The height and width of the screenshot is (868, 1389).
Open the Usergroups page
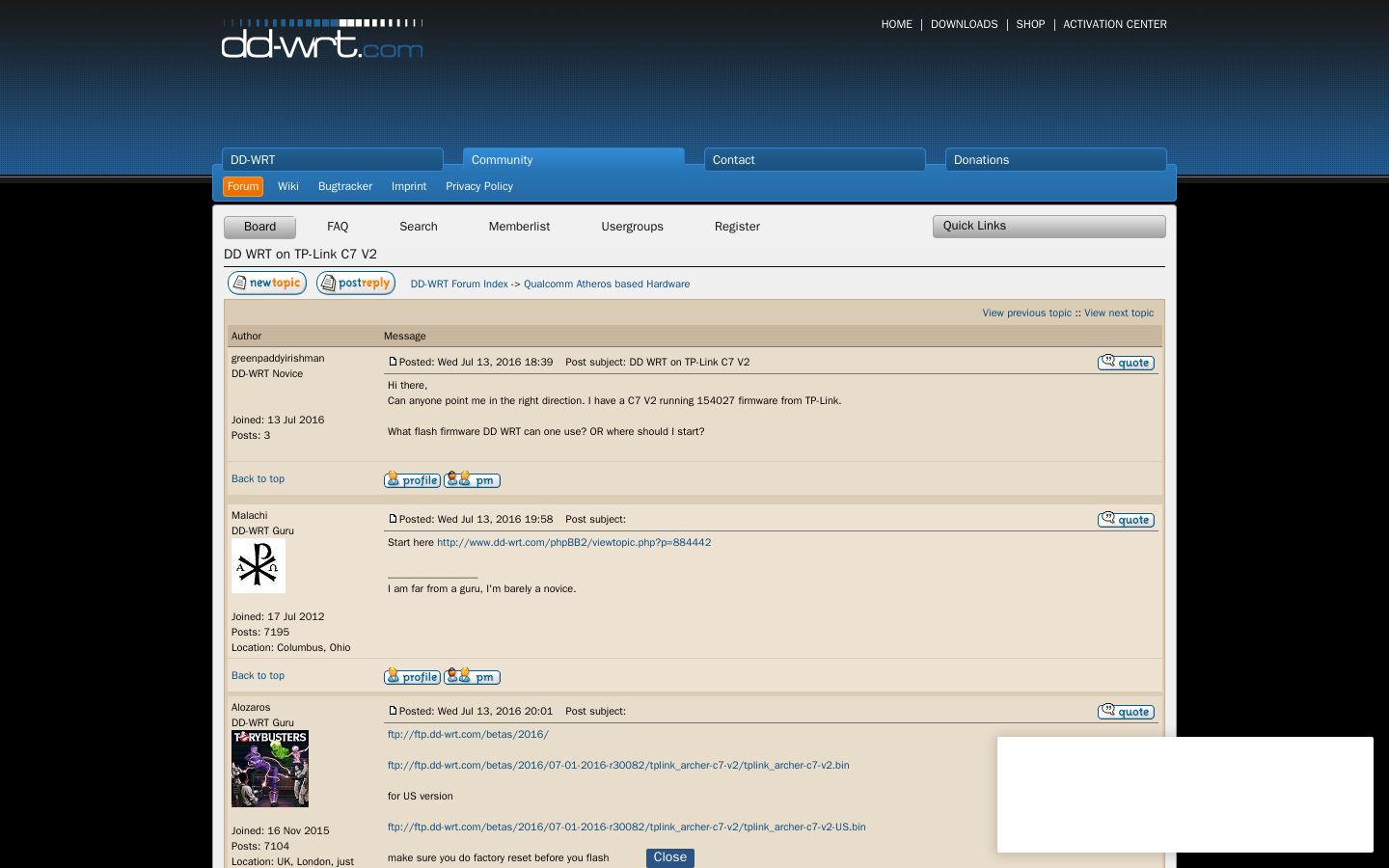(632, 227)
